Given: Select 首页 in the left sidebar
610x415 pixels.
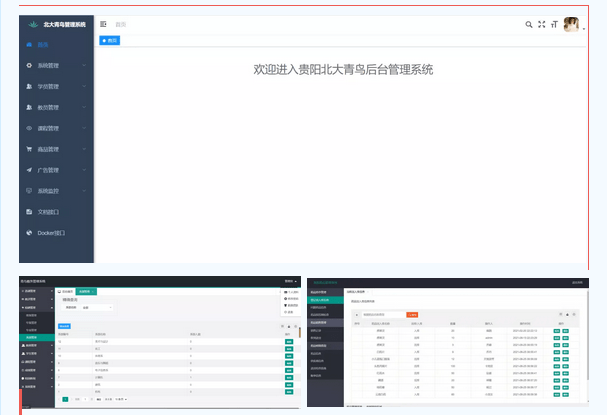Looking at the screenshot, I should click(43, 44).
